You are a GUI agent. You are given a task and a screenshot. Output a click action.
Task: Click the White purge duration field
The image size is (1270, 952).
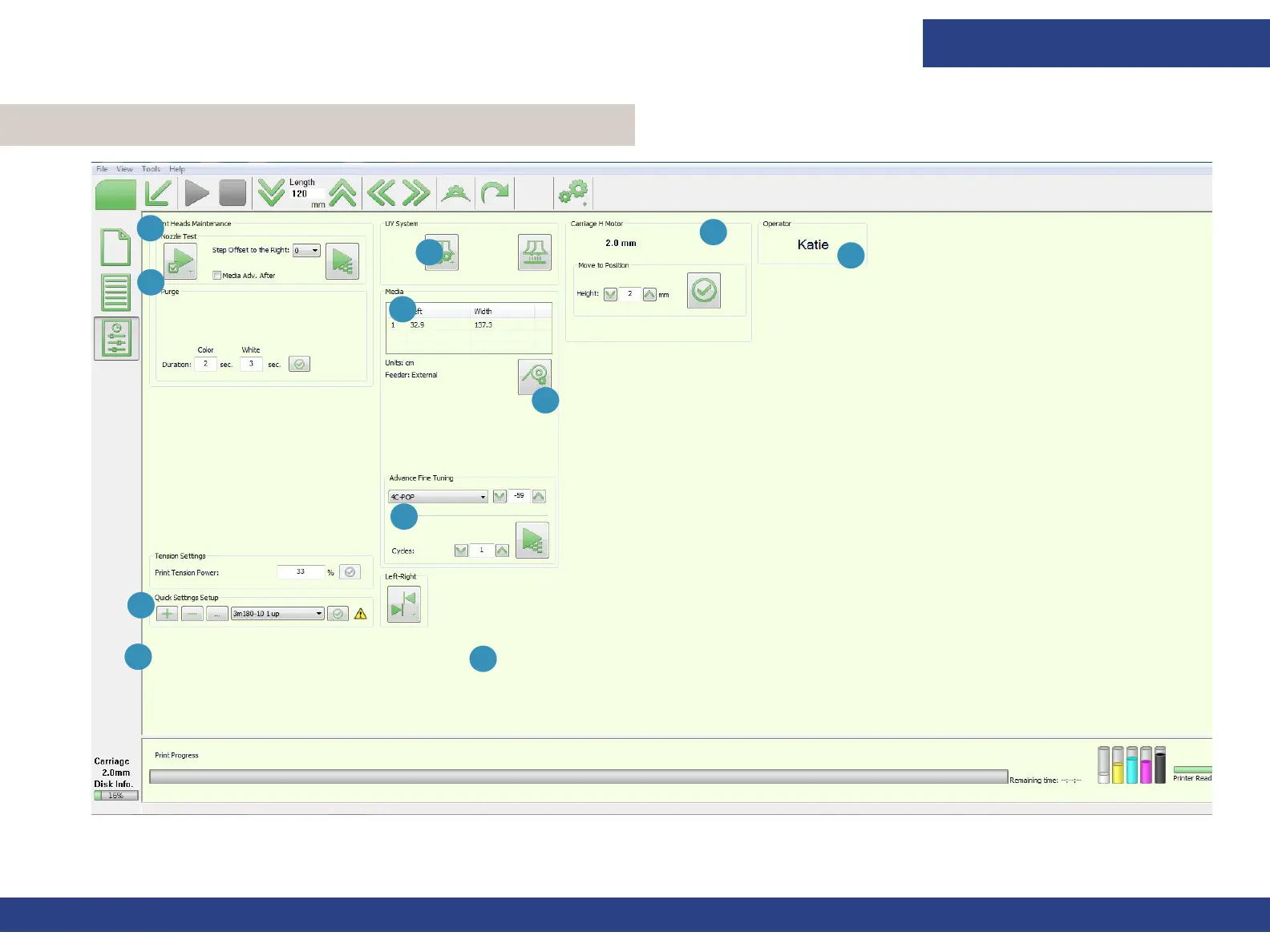(x=251, y=364)
